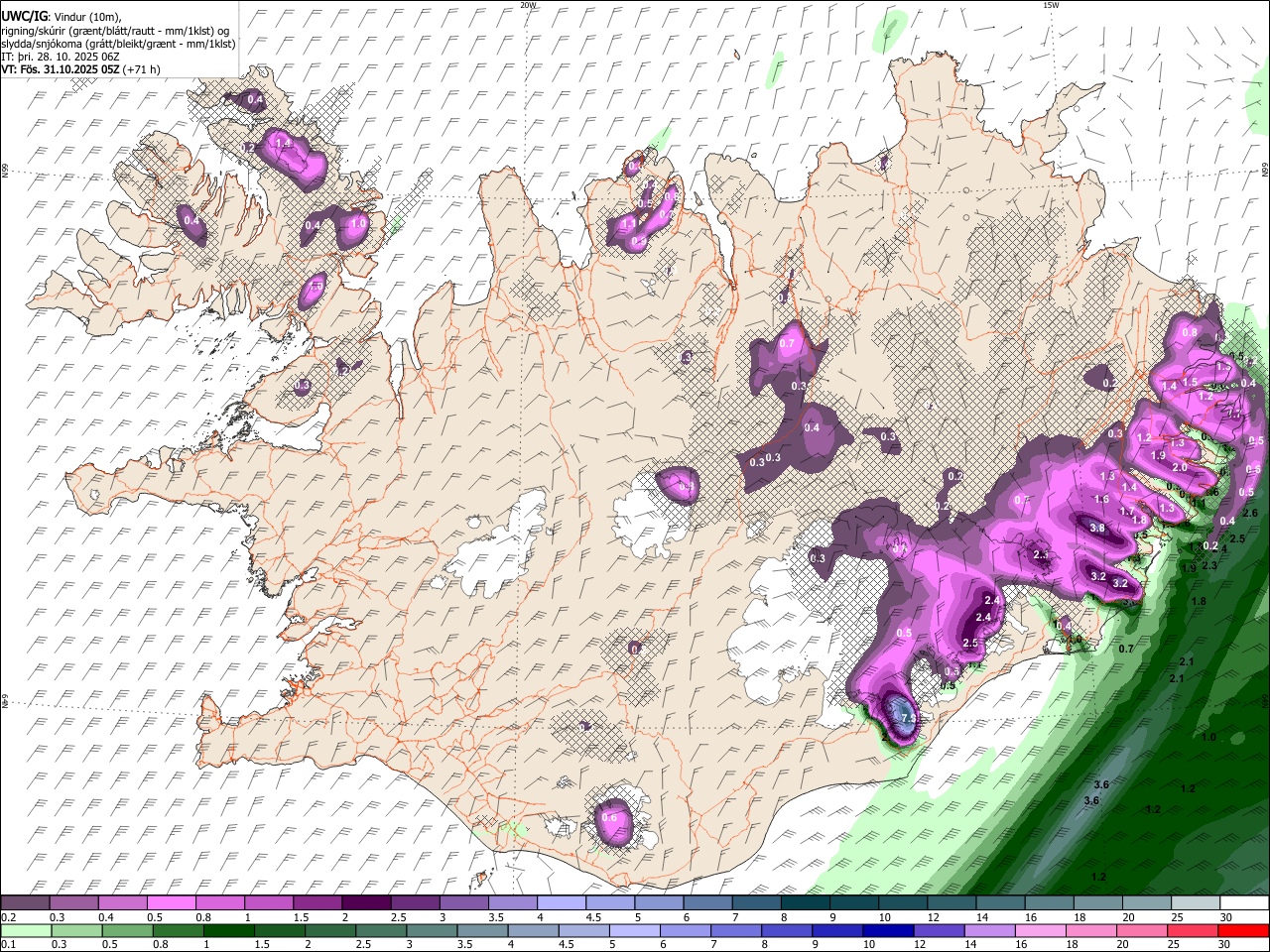
Task: Click the '1.0' rain value over the sea
Action: [x=1208, y=738]
